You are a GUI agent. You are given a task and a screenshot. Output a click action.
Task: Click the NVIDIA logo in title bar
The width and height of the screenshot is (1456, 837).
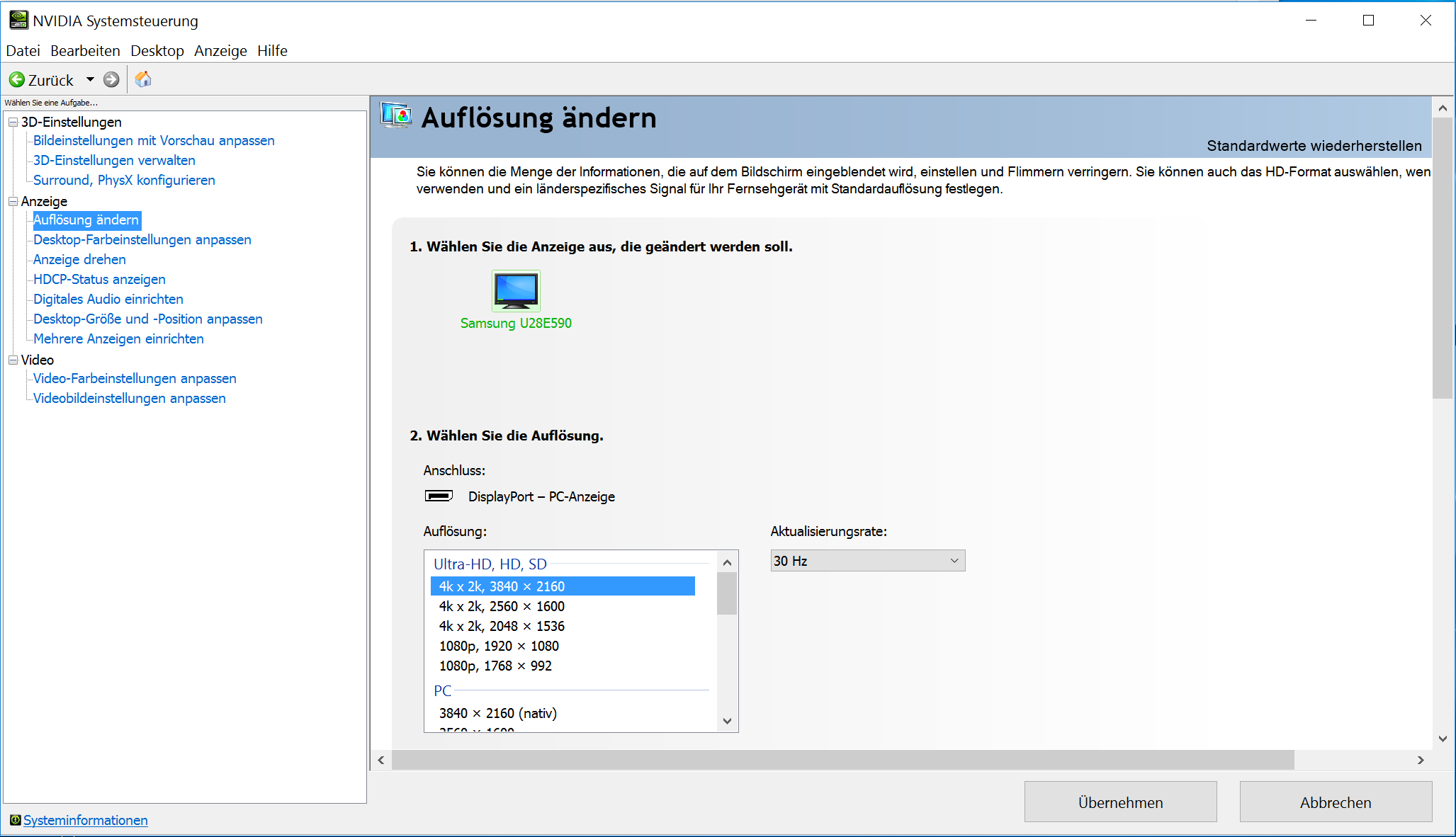coord(18,20)
